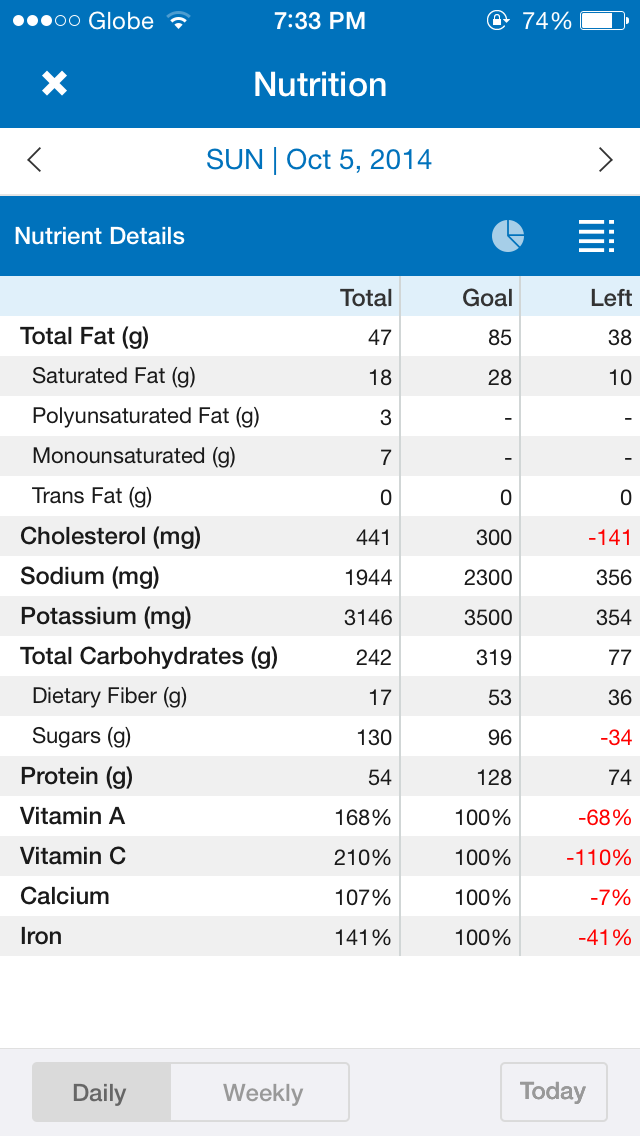This screenshot has width=640, height=1136.
Task: Select the Goal column header
Action: (x=488, y=298)
